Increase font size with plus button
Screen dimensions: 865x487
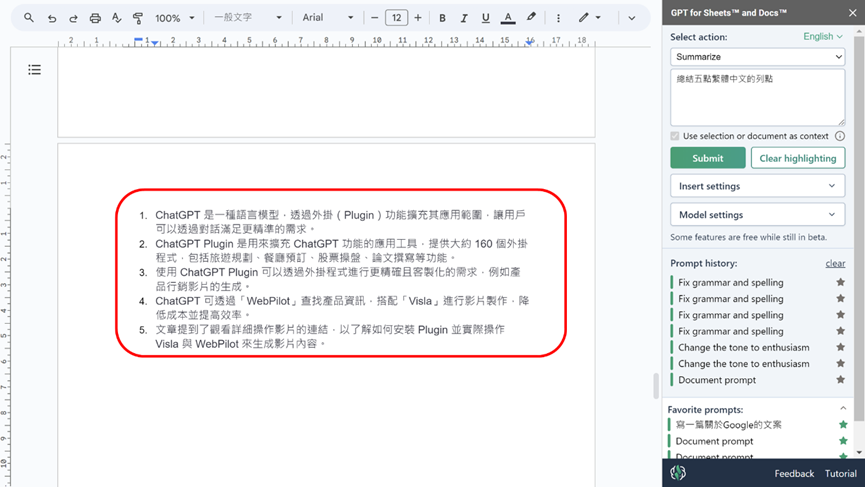418,18
